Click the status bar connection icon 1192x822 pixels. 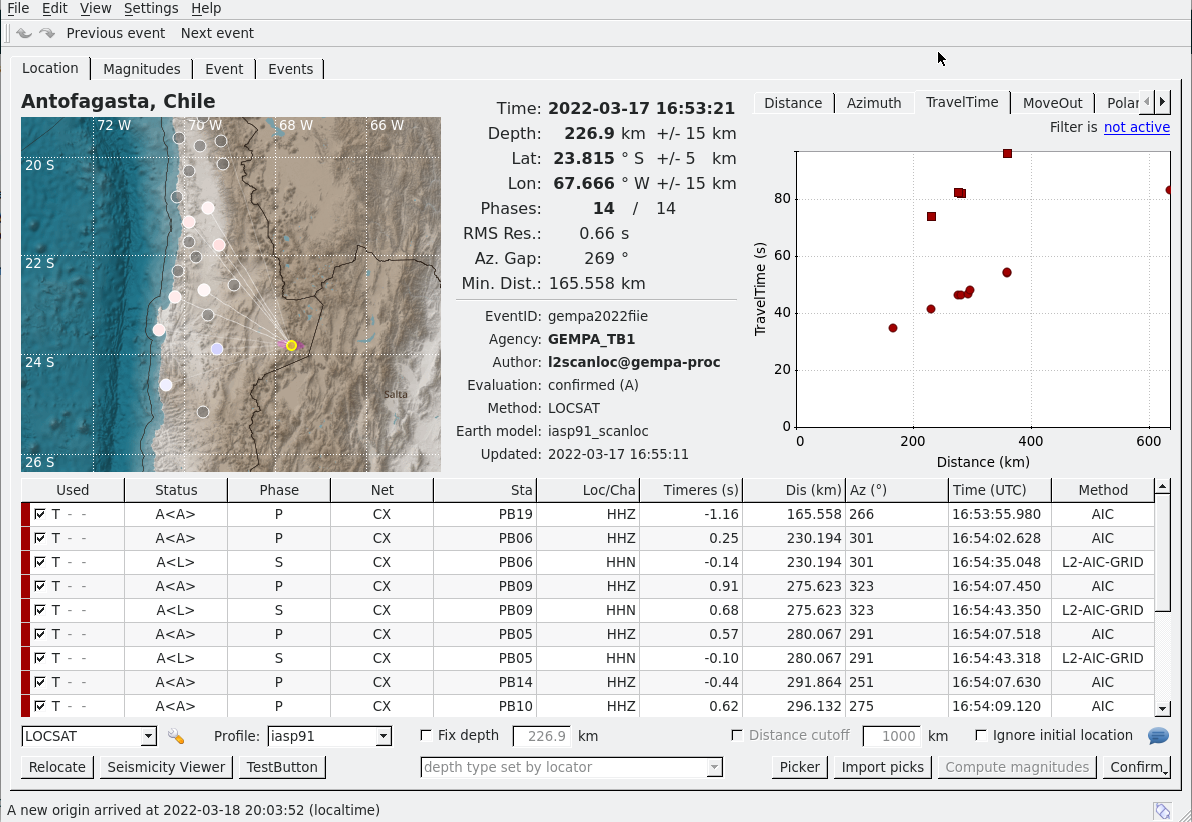coord(1162,810)
